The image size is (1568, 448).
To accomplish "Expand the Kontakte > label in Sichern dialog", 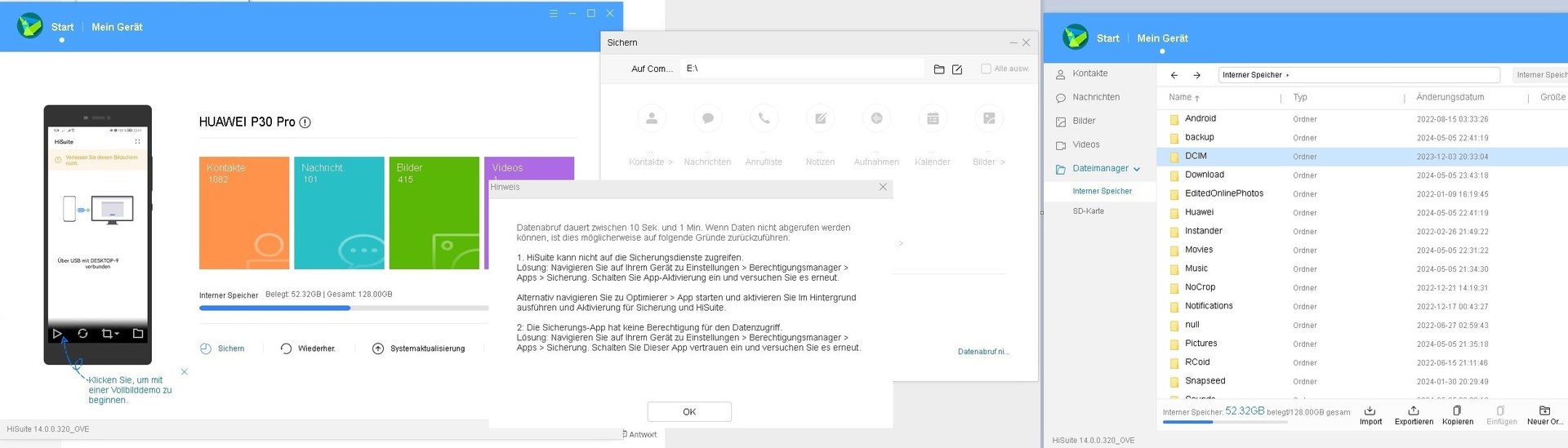I will click(x=651, y=162).
